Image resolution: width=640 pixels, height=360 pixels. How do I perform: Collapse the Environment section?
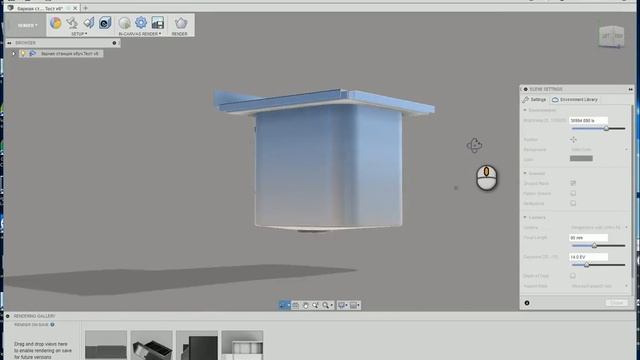pos(525,110)
